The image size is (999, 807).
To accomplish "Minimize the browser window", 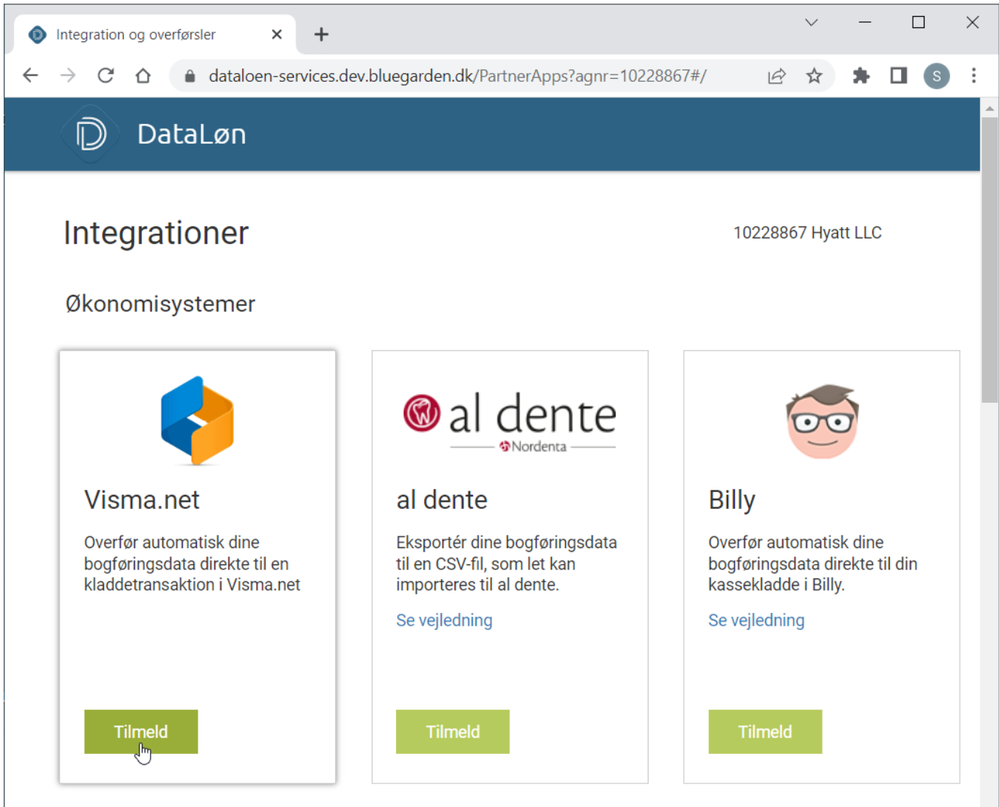I will click(865, 22).
